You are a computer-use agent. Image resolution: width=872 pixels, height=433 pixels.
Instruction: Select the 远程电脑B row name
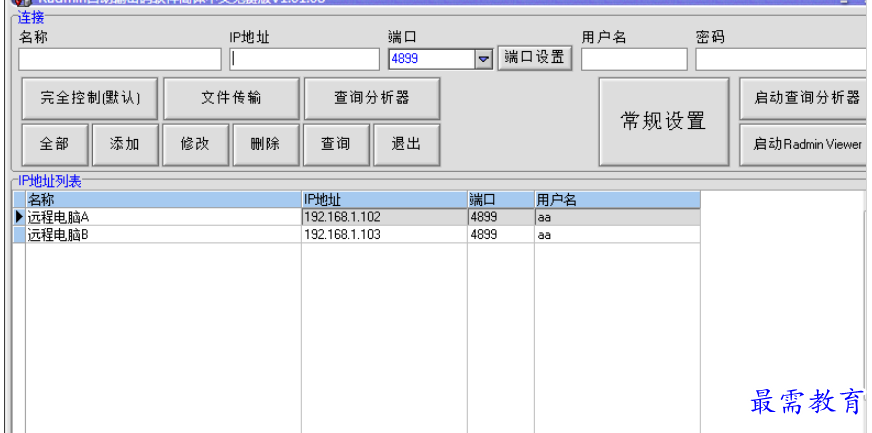(164, 235)
